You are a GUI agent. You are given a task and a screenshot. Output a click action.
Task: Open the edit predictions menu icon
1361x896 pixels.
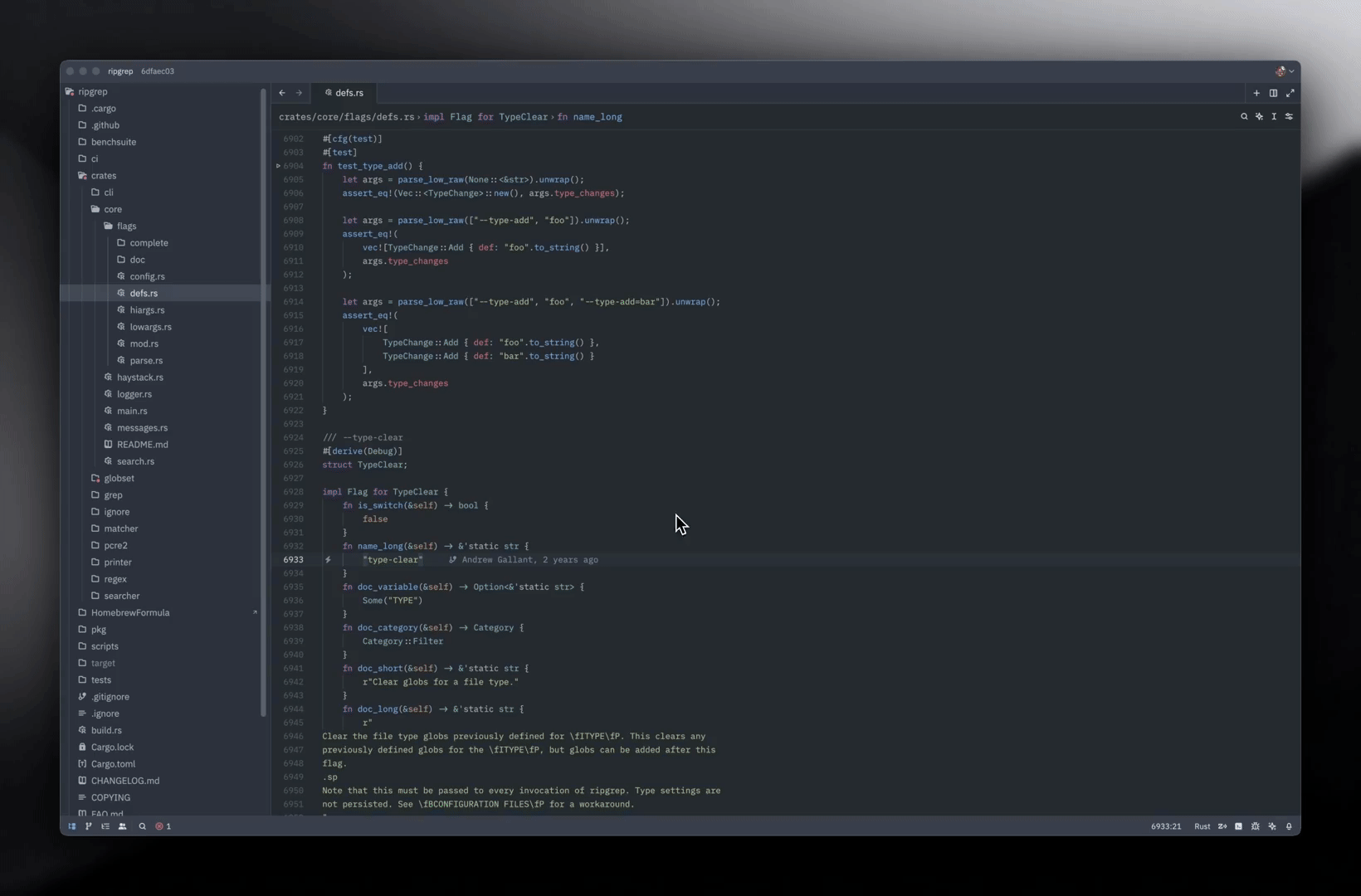tap(1222, 826)
